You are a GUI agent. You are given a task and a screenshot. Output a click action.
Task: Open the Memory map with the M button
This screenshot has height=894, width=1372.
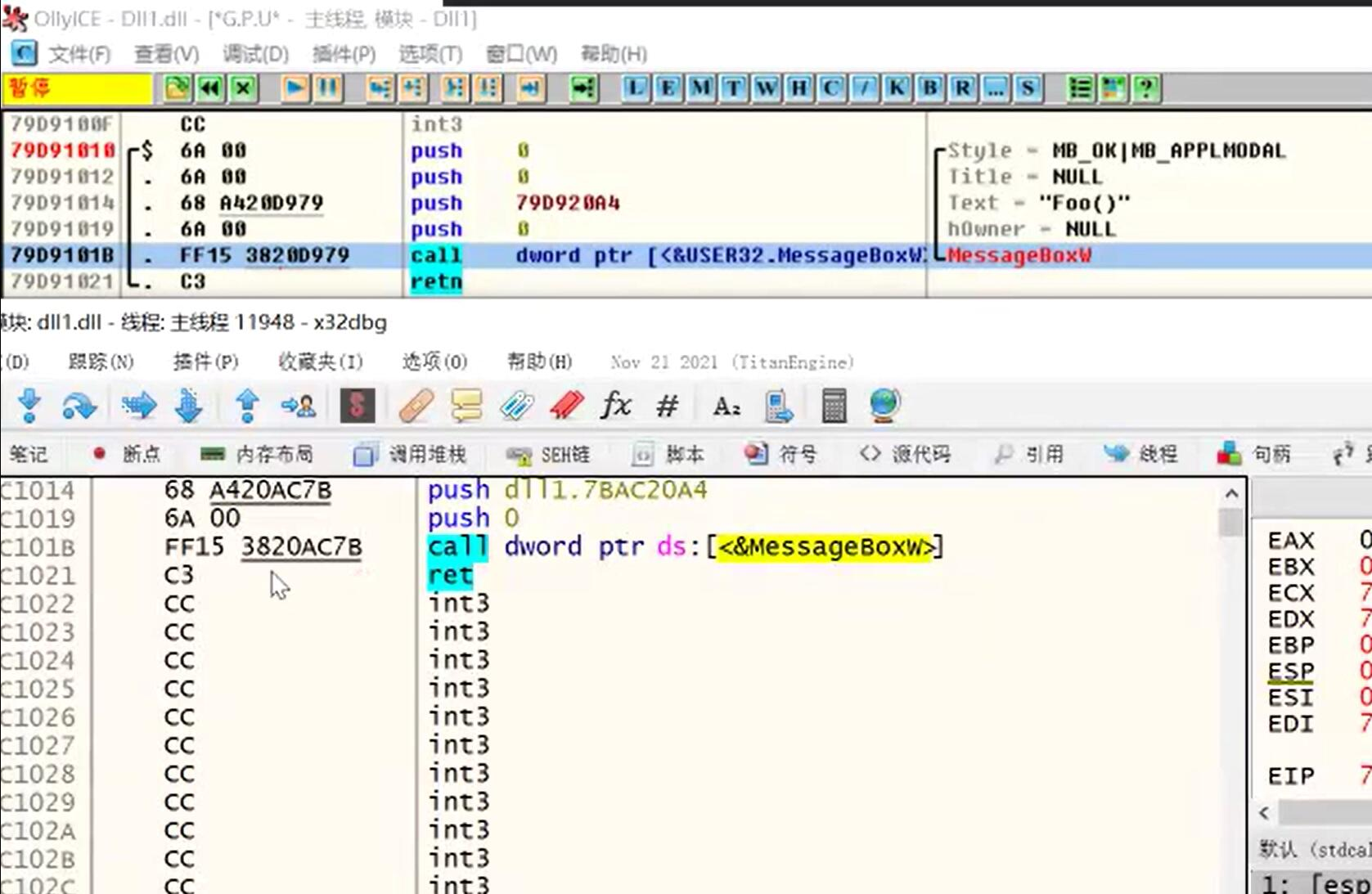[x=700, y=88]
